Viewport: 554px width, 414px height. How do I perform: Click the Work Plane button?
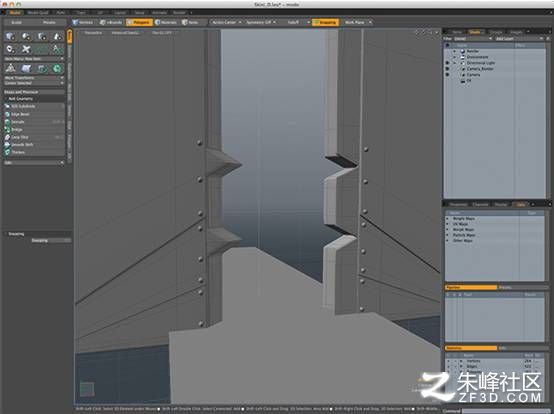point(354,22)
